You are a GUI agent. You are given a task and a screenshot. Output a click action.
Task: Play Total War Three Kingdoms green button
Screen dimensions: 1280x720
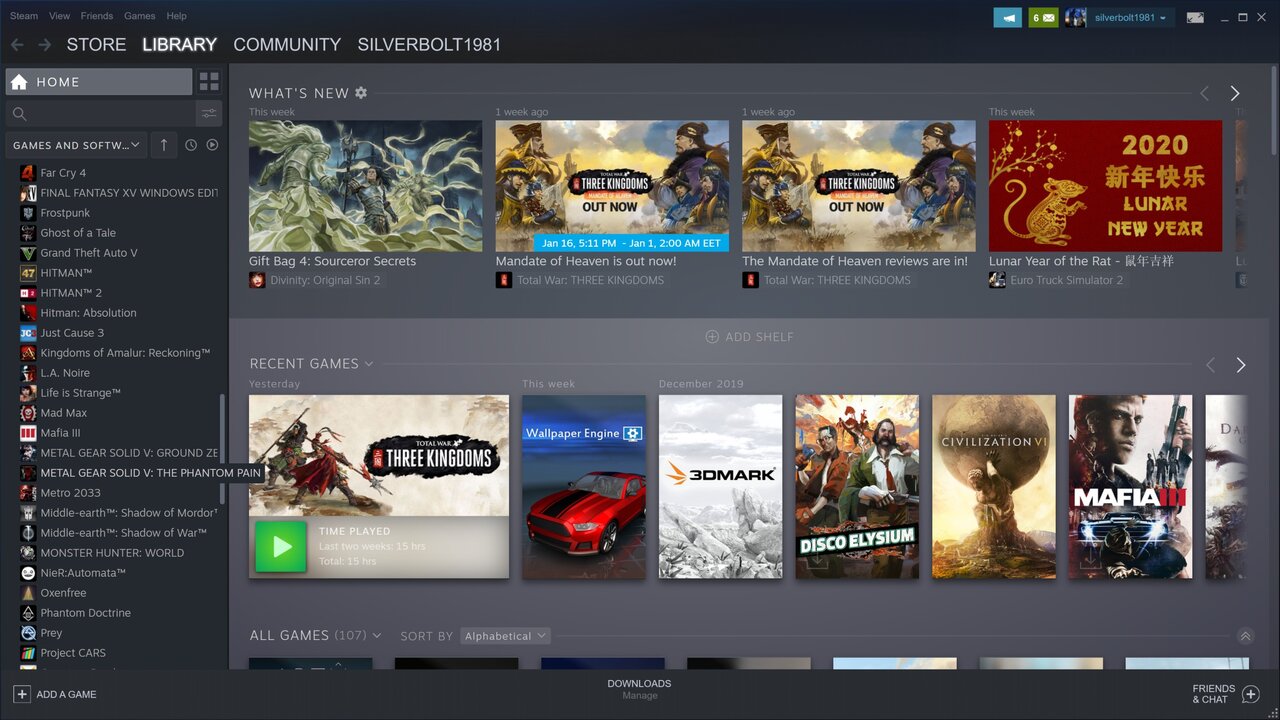tap(281, 547)
